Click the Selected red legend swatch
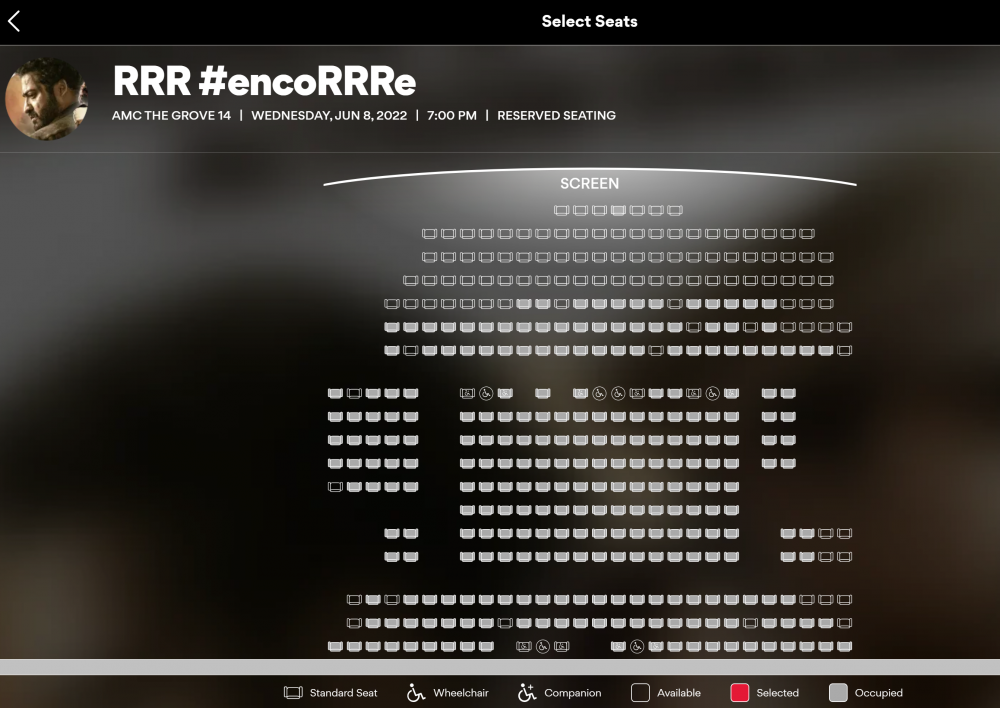 [740, 693]
